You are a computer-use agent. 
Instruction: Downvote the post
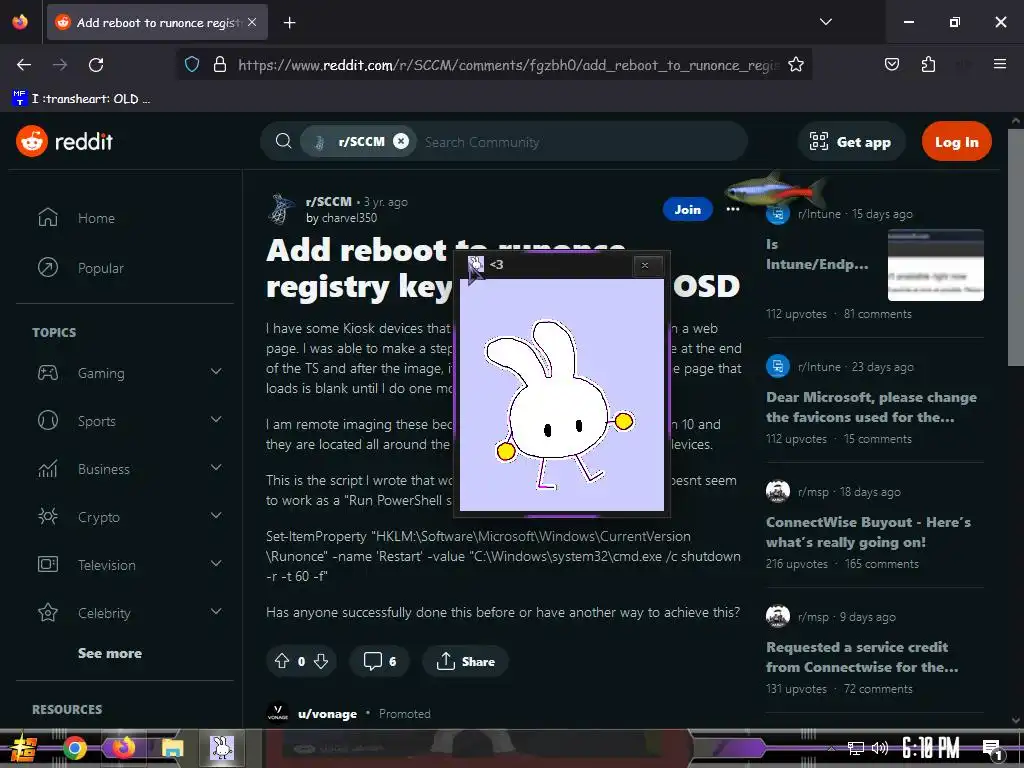click(321, 661)
